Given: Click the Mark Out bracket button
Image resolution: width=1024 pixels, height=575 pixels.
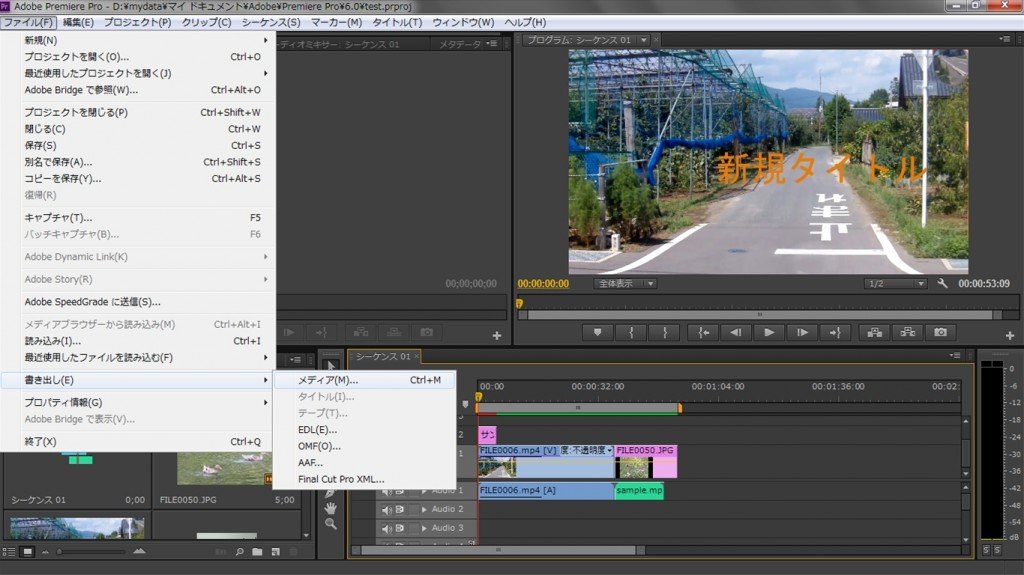Looking at the screenshot, I should [664, 333].
